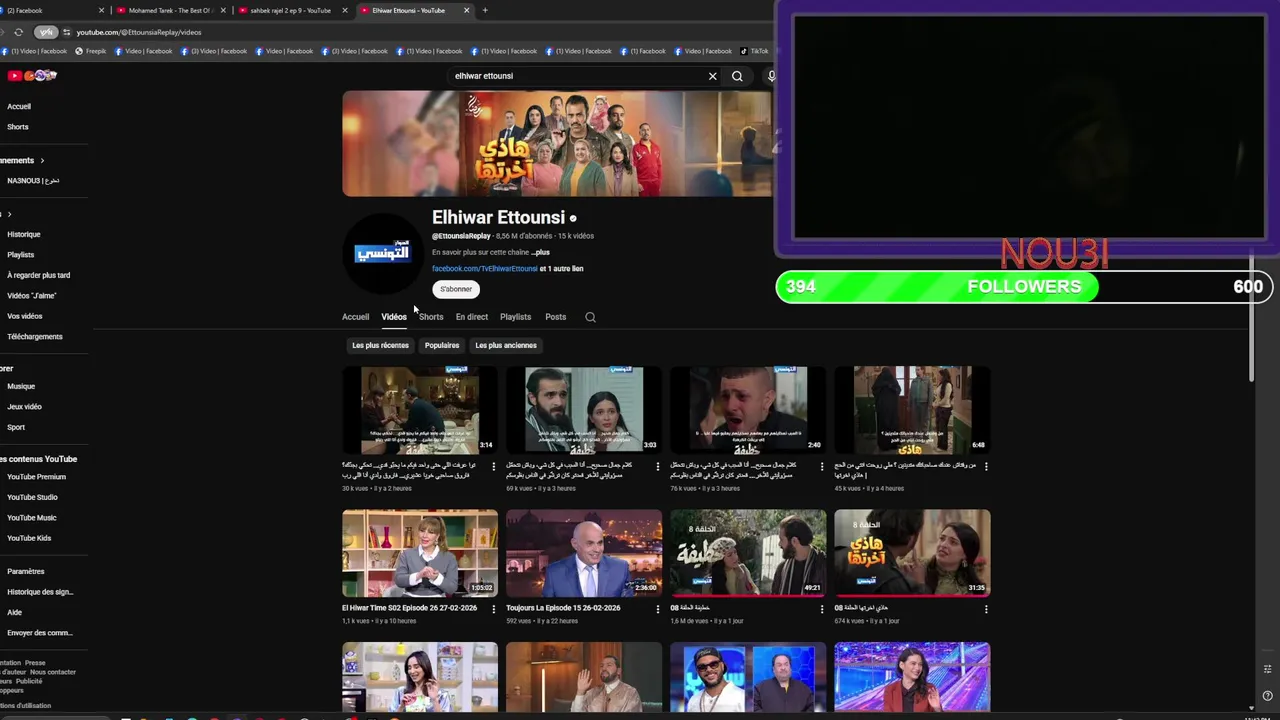Open the channel's Playlists tab
The image size is (1280, 720).
[516, 317]
